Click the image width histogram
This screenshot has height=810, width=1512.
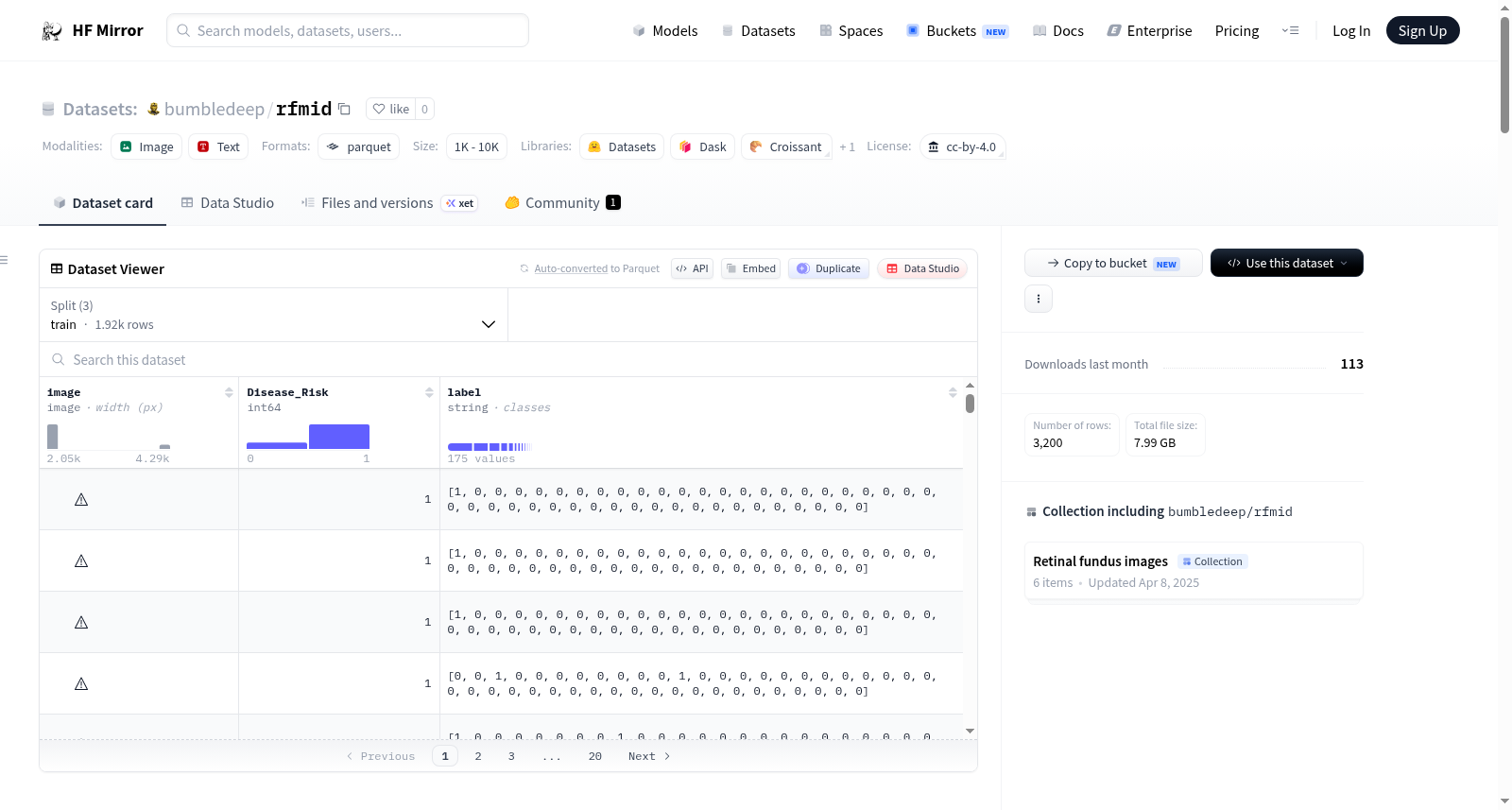[109, 437]
